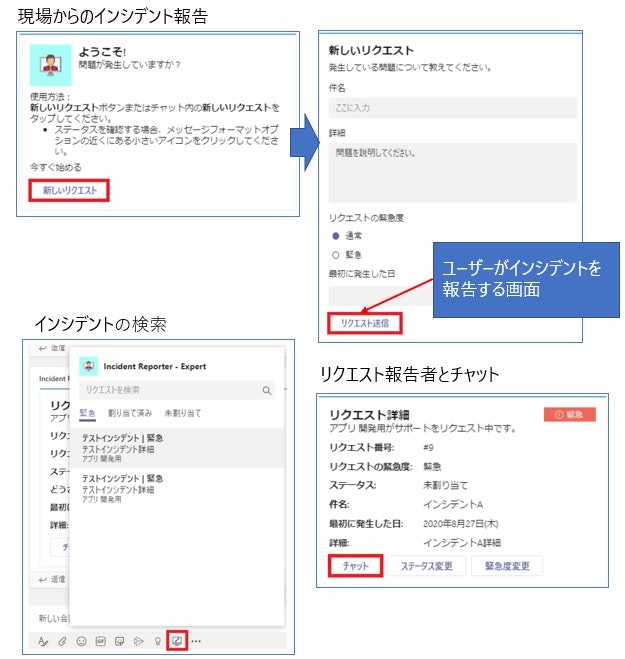The width and height of the screenshot is (625, 659).
Task: Click the ステータス変更 button
Action: (426, 566)
